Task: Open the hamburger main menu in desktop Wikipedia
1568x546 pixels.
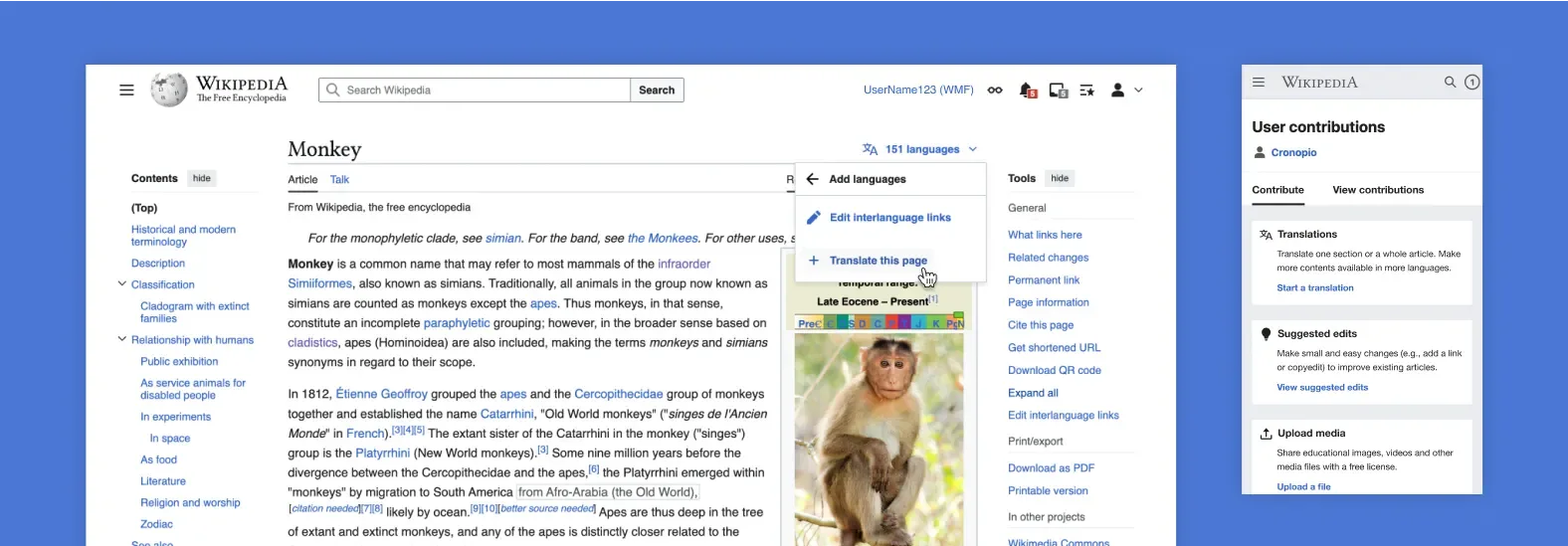Action: coord(126,90)
